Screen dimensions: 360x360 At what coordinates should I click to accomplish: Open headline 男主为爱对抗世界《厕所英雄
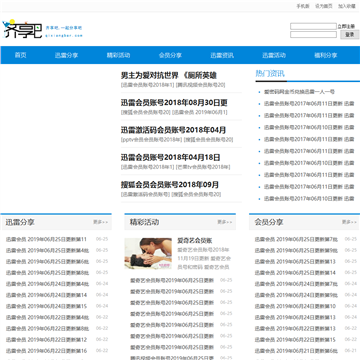point(169,75)
